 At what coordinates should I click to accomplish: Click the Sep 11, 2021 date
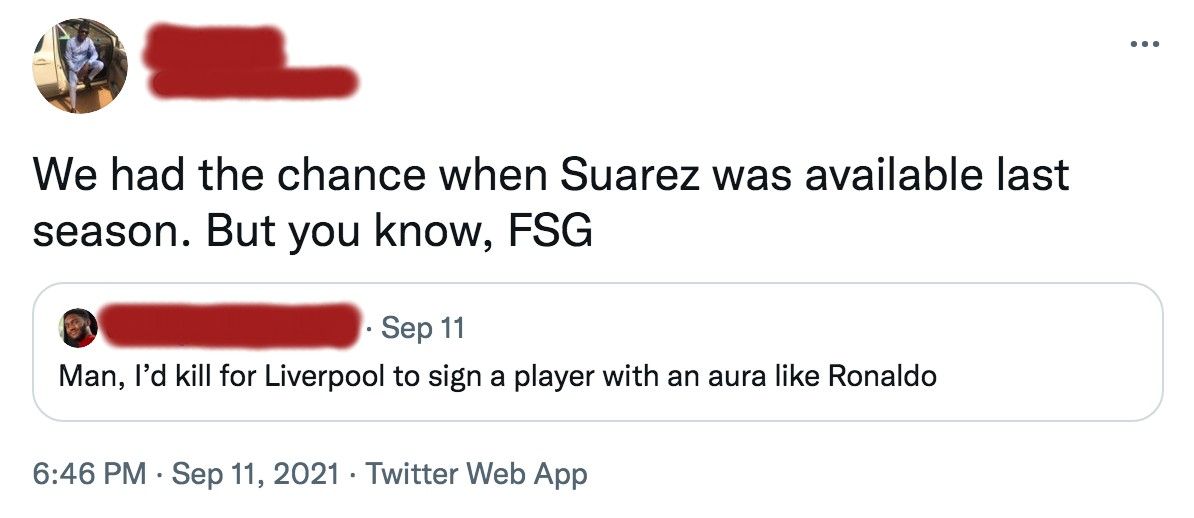pyautogui.click(x=256, y=475)
